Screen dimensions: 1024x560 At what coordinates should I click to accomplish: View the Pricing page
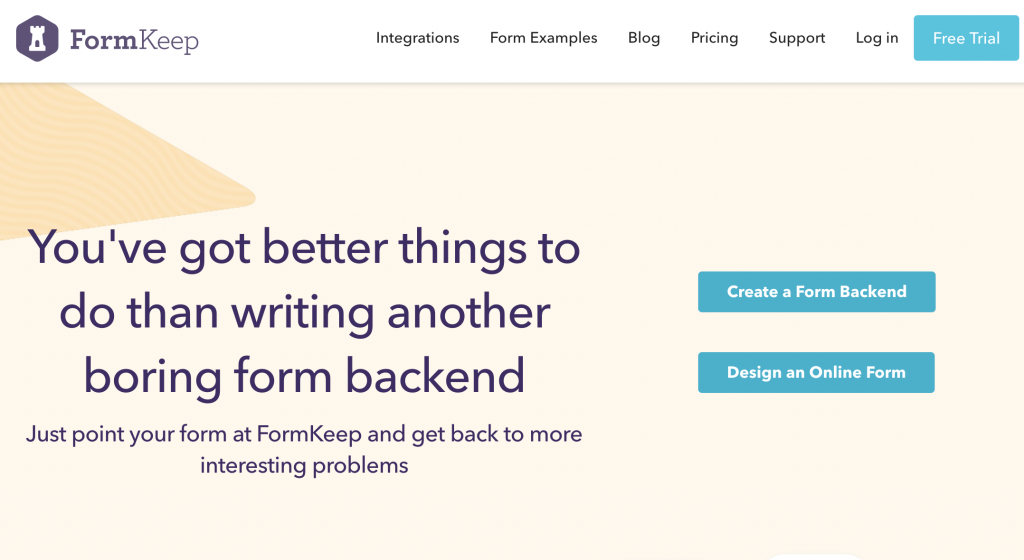click(714, 38)
